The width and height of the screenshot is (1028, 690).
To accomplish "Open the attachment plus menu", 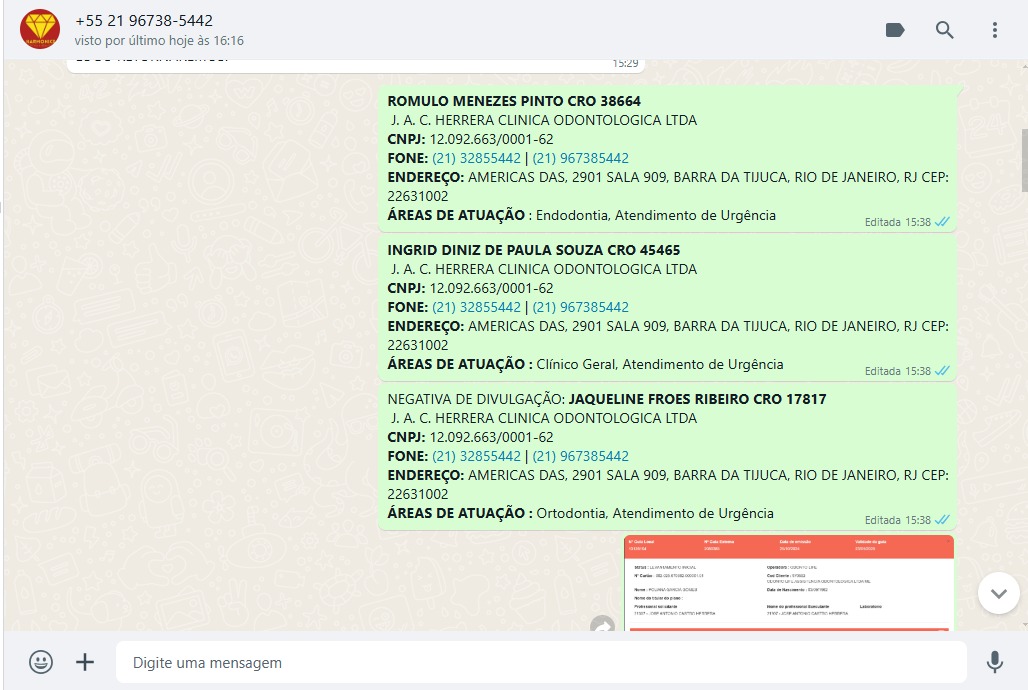I will click(x=85, y=662).
